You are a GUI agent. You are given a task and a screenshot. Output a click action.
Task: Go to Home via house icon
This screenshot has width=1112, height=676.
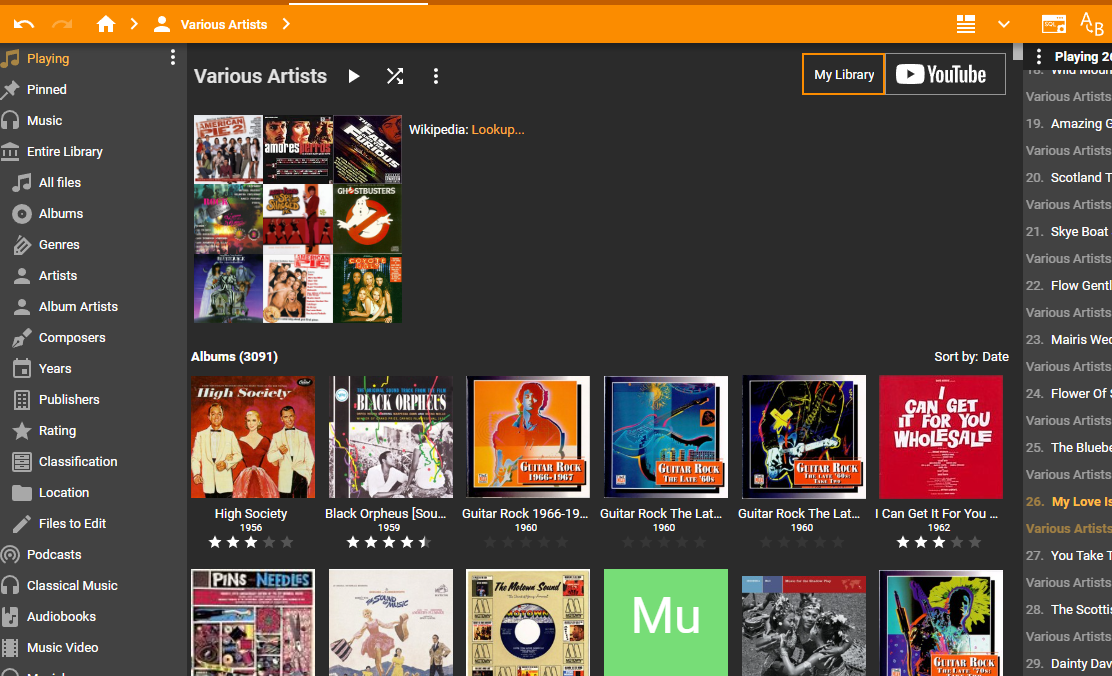[106, 24]
